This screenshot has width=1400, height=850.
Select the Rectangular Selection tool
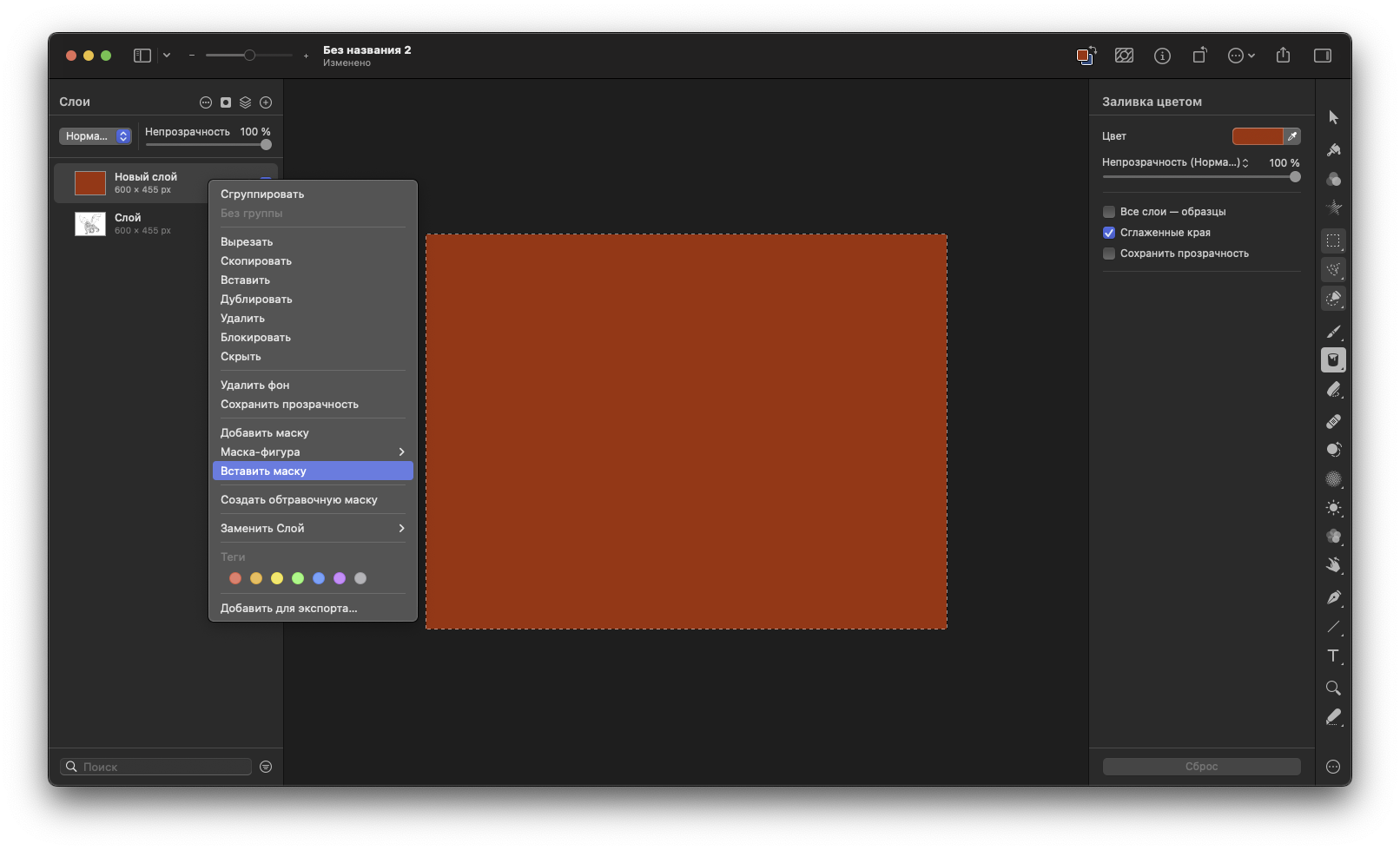[x=1333, y=241]
